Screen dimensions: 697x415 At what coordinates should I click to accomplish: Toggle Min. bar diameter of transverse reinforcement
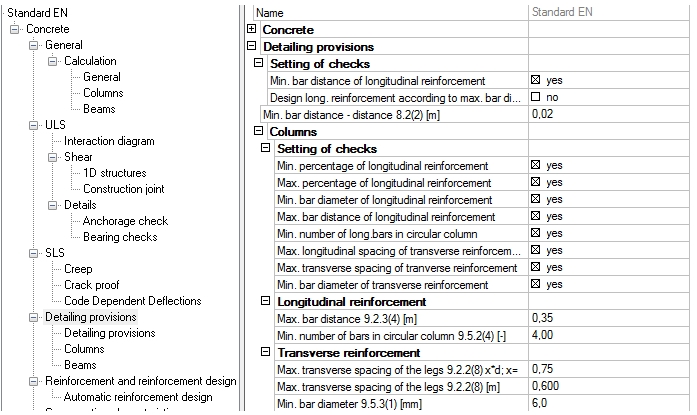(536, 283)
